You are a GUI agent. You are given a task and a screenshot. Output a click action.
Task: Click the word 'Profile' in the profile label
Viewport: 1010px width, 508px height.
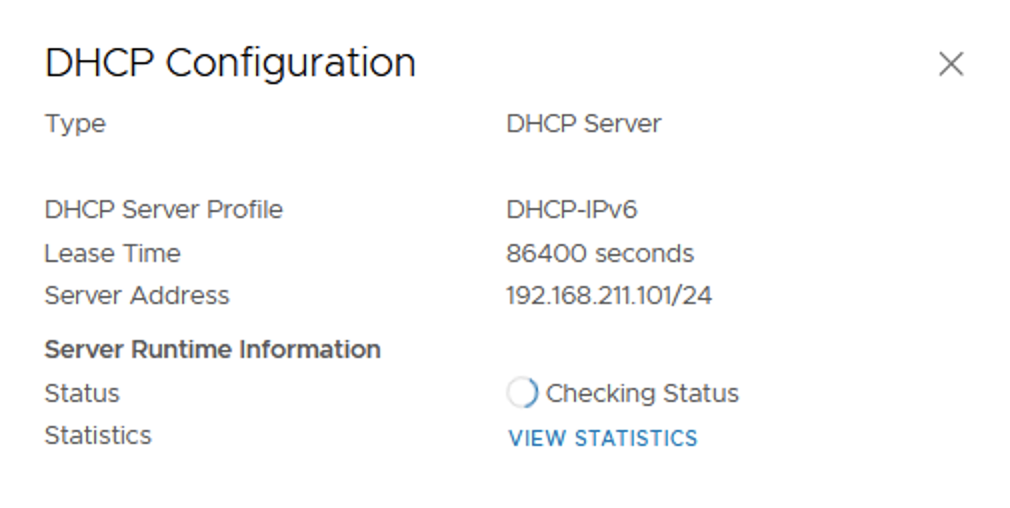244,210
